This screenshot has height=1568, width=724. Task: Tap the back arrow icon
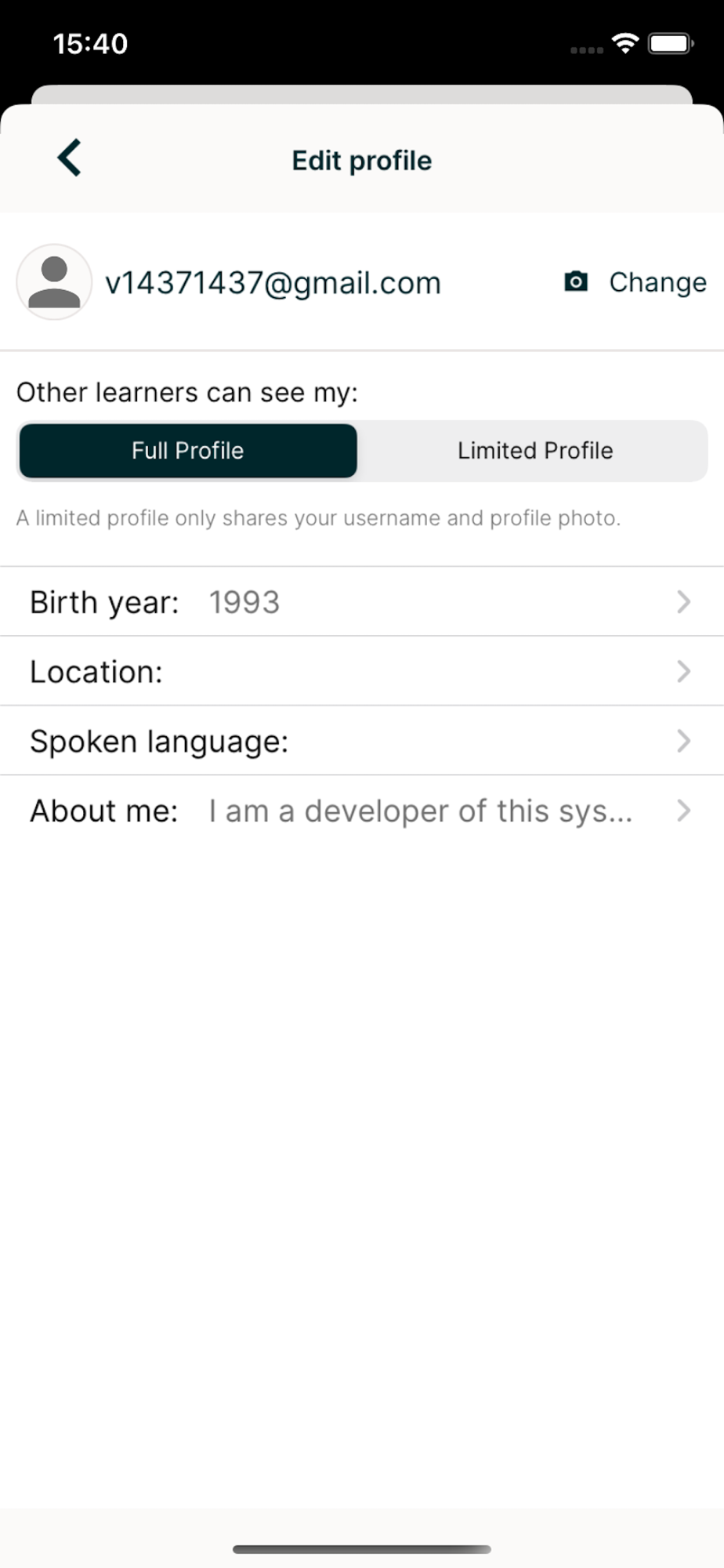coord(70,158)
